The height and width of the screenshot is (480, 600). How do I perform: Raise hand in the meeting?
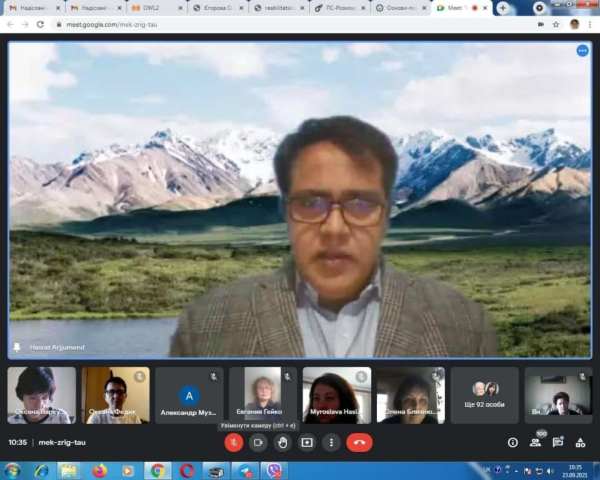[x=283, y=442]
